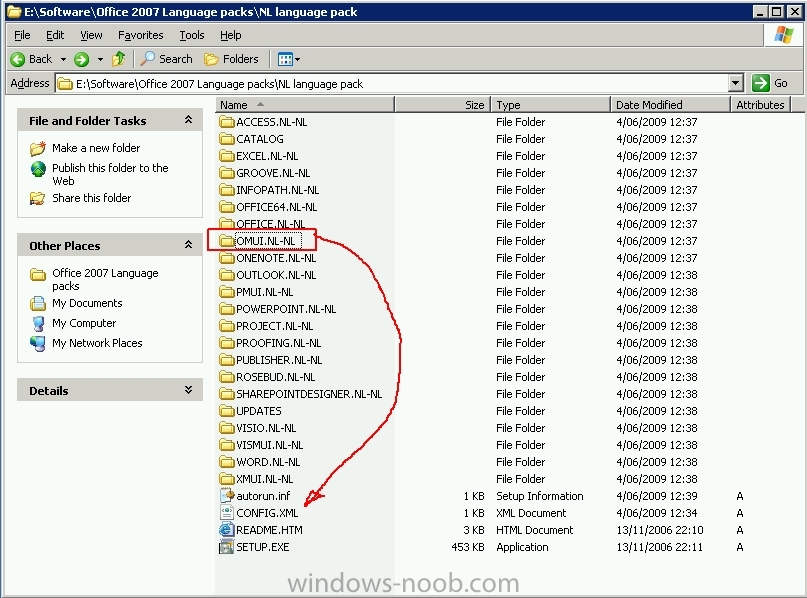Viewport: 807px width, 598px height.
Task: Select the VISIO.NL-NL folder icon
Action: tap(226, 428)
